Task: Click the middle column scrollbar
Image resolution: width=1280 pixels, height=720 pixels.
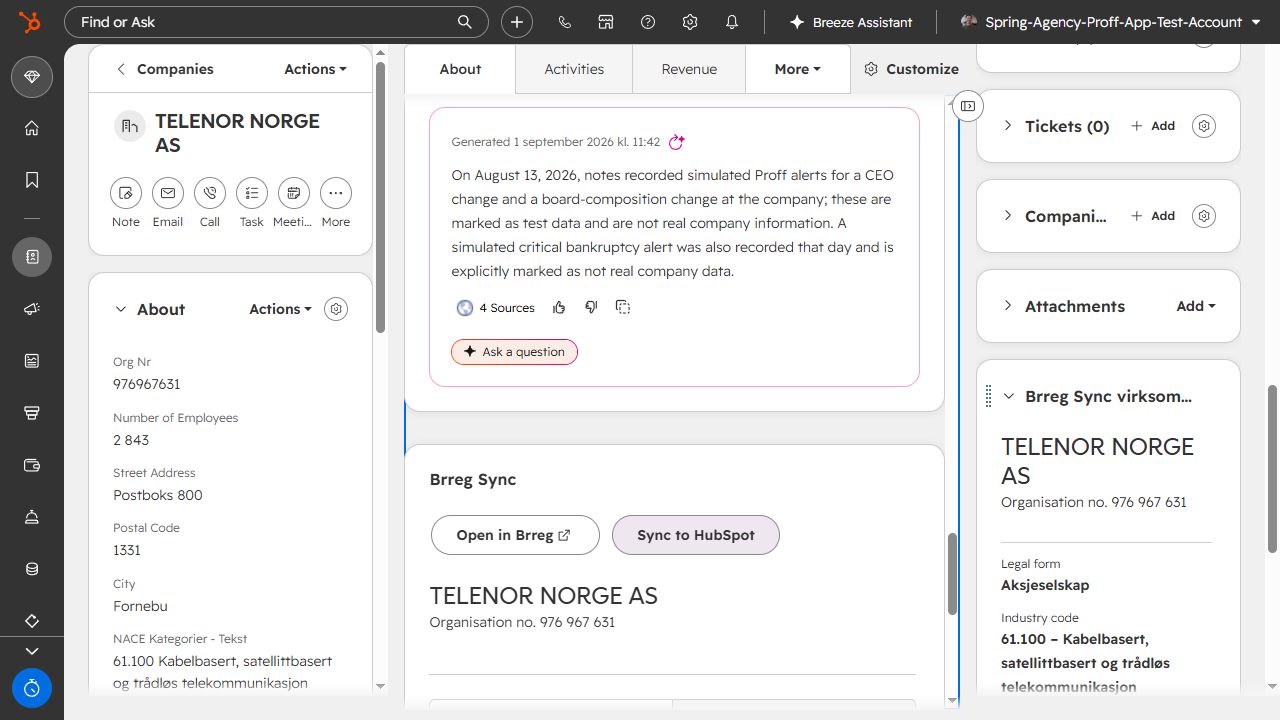Action: [952, 574]
